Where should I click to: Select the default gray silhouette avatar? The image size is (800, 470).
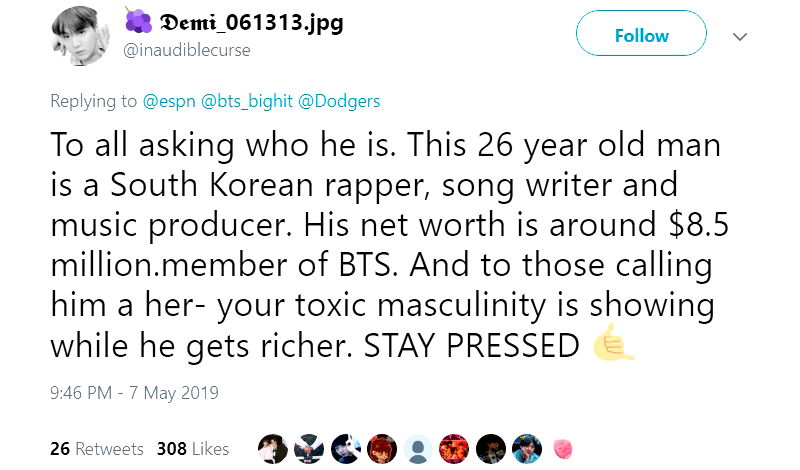click(418, 447)
